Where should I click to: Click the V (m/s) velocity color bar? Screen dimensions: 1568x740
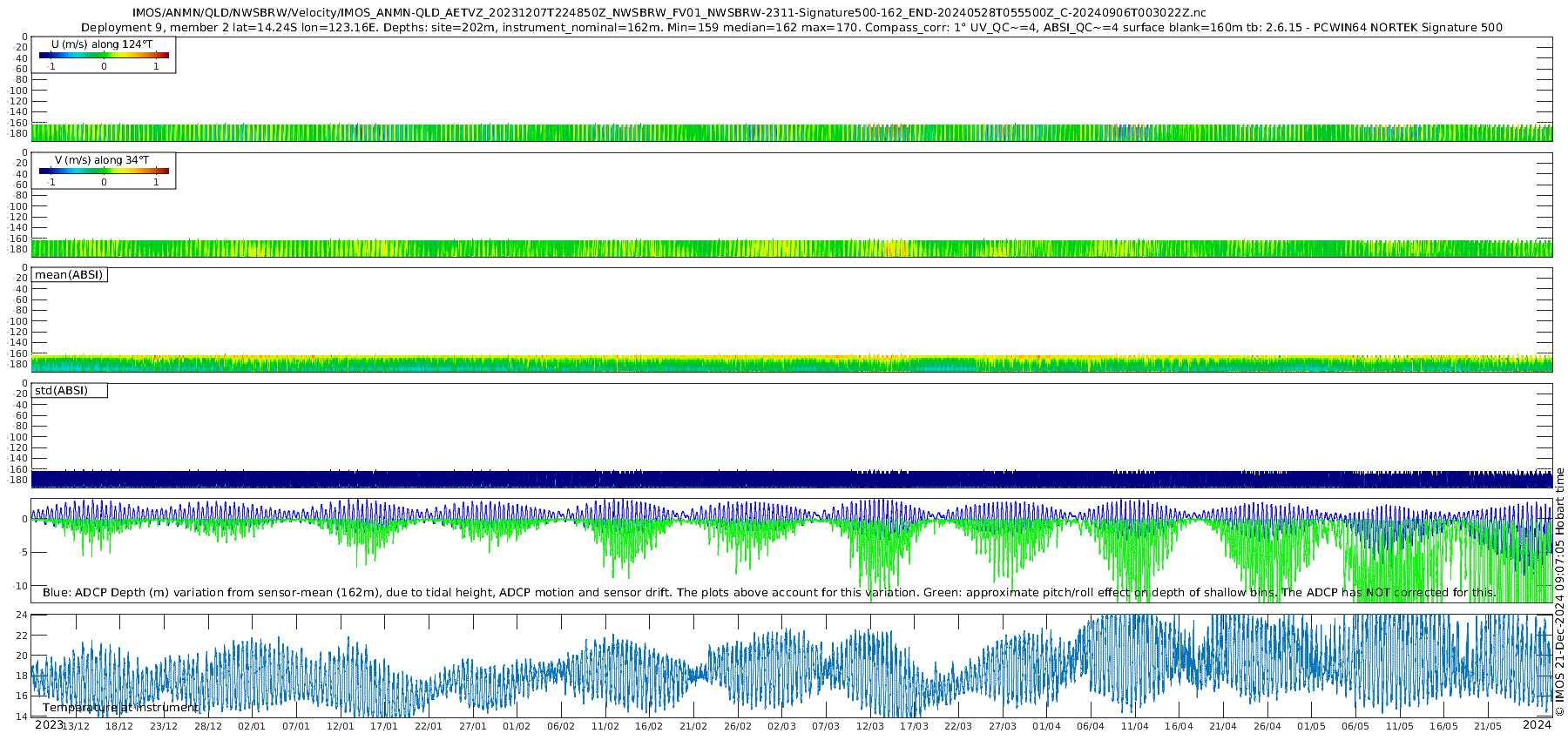104,172
